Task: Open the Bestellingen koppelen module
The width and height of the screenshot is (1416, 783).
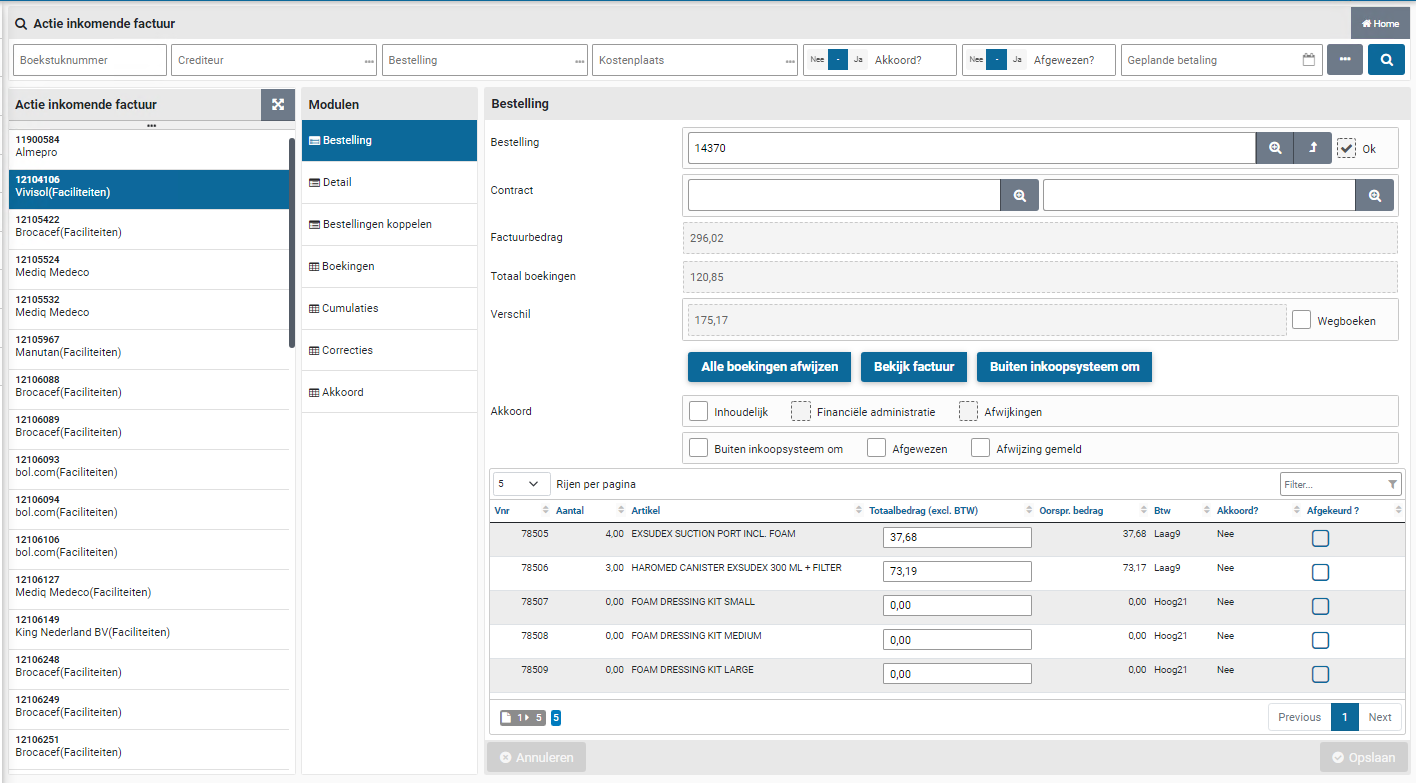Action: (x=376, y=225)
